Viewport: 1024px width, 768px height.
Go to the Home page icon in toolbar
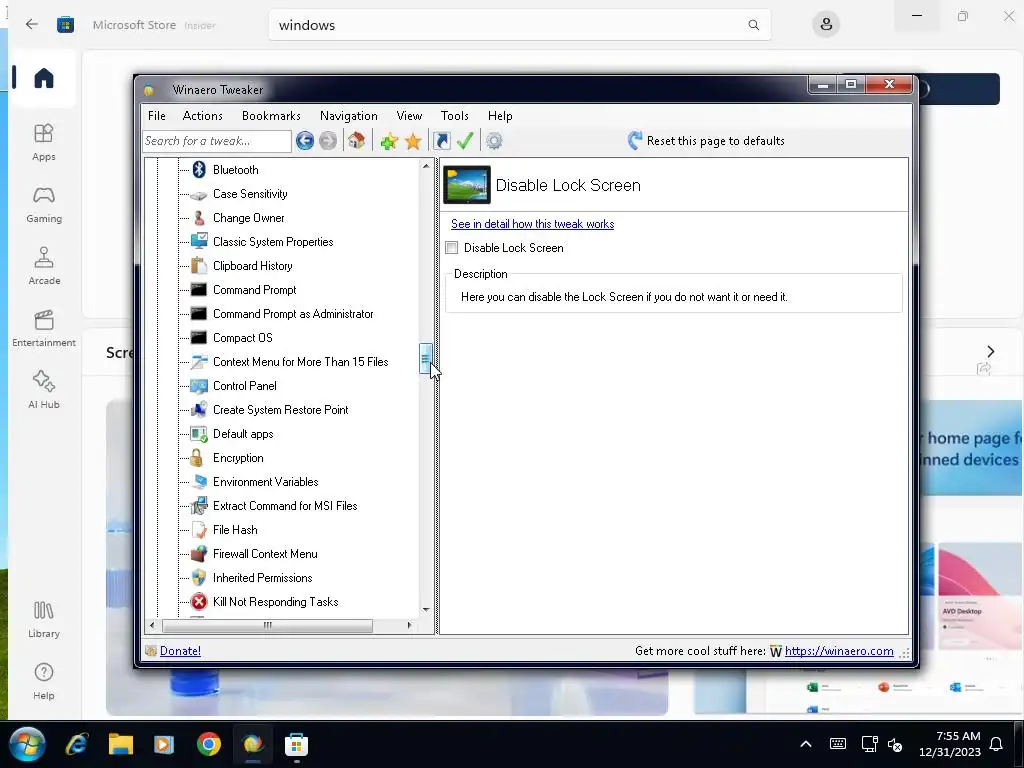357,140
